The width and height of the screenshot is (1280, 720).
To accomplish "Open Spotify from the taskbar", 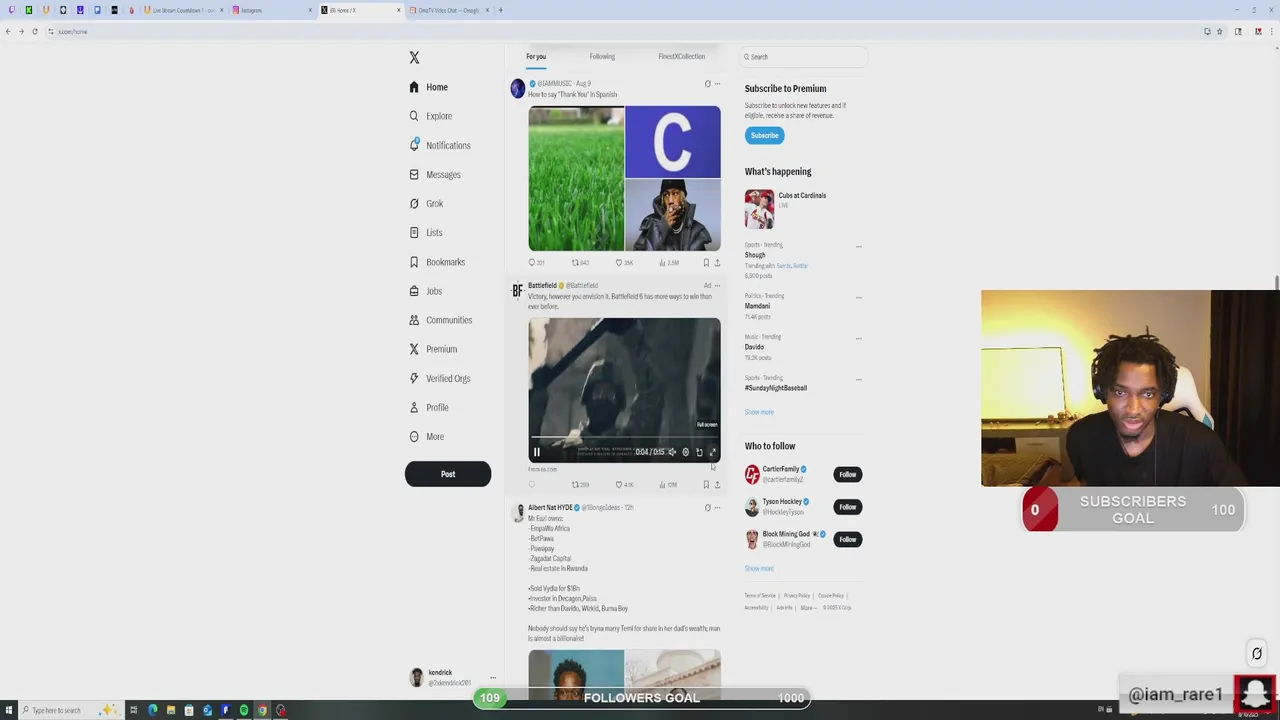I will (243, 710).
